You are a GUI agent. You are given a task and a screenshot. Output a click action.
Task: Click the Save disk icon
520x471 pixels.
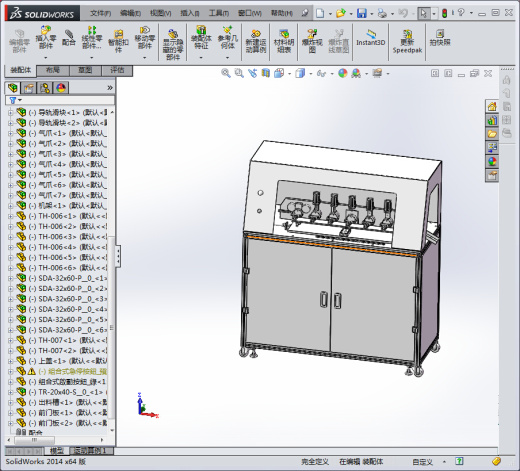tap(362, 13)
